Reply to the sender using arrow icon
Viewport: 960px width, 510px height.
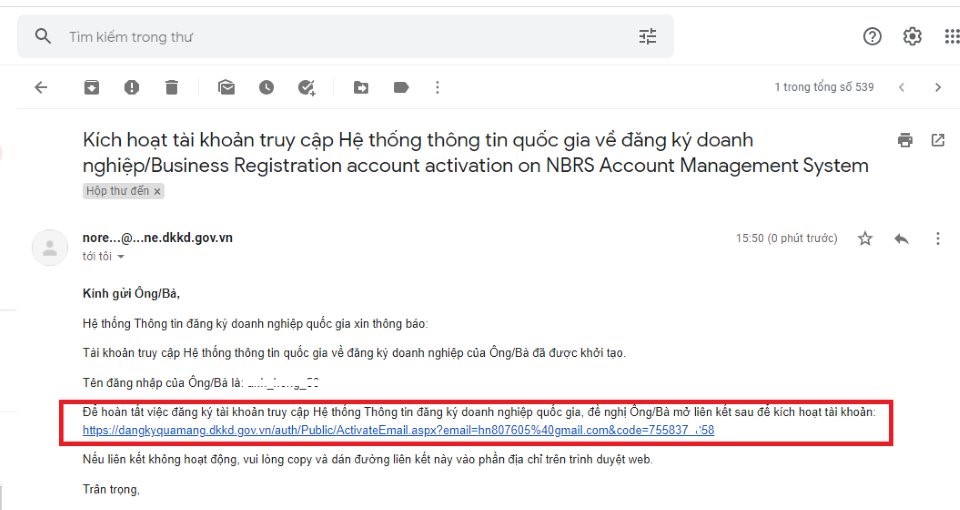(x=901, y=239)
